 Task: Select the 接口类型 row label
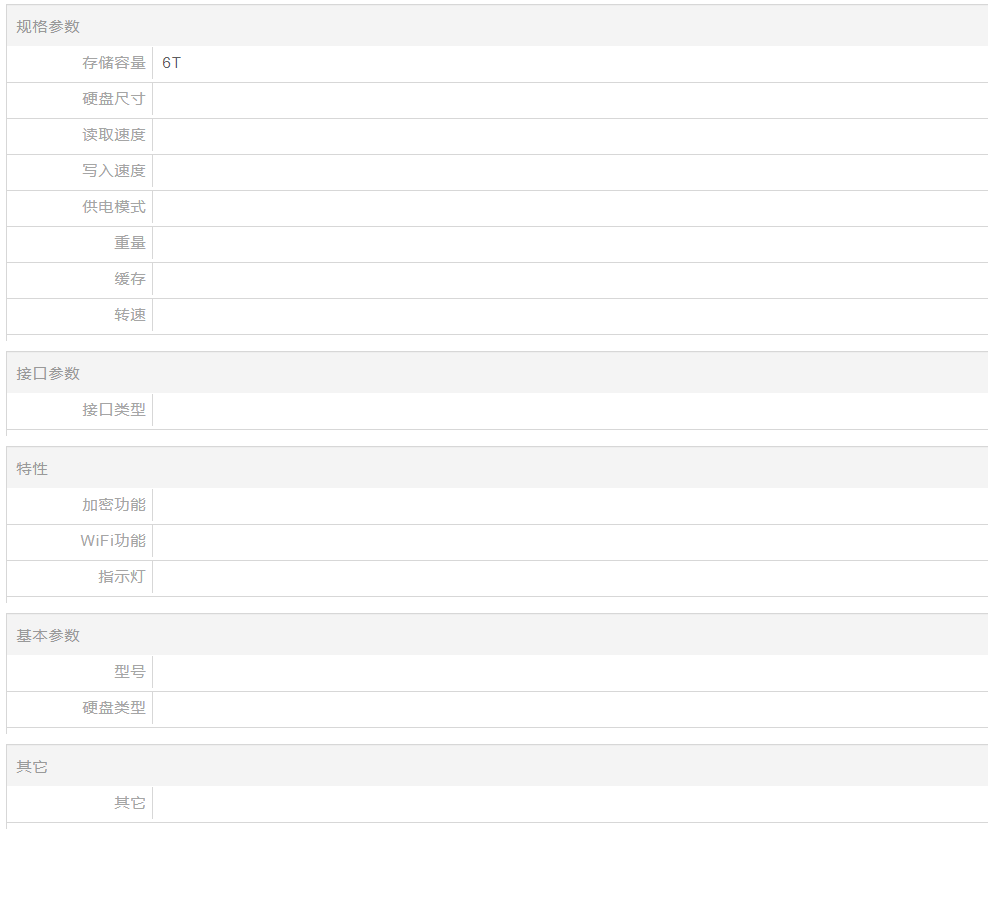pos(114,410)
